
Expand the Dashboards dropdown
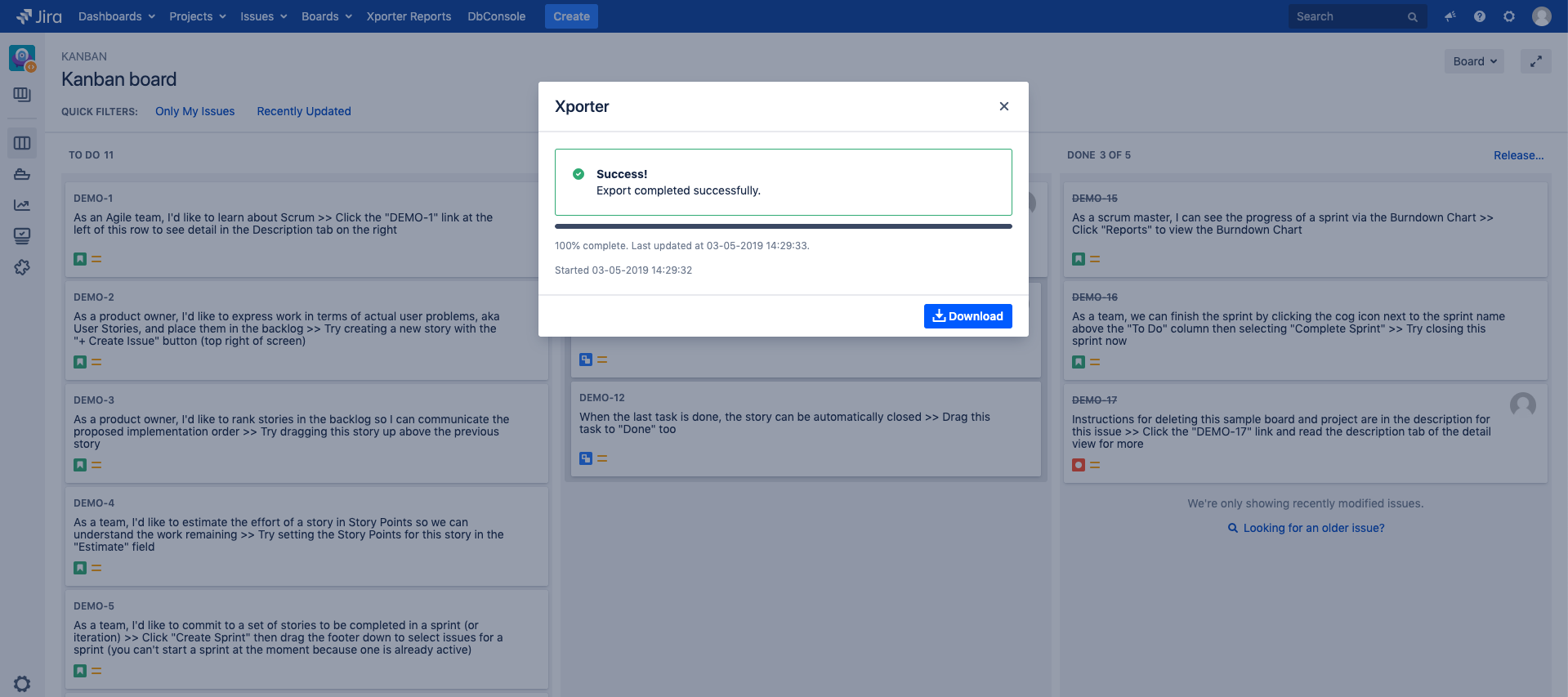(x=116, y=16)
